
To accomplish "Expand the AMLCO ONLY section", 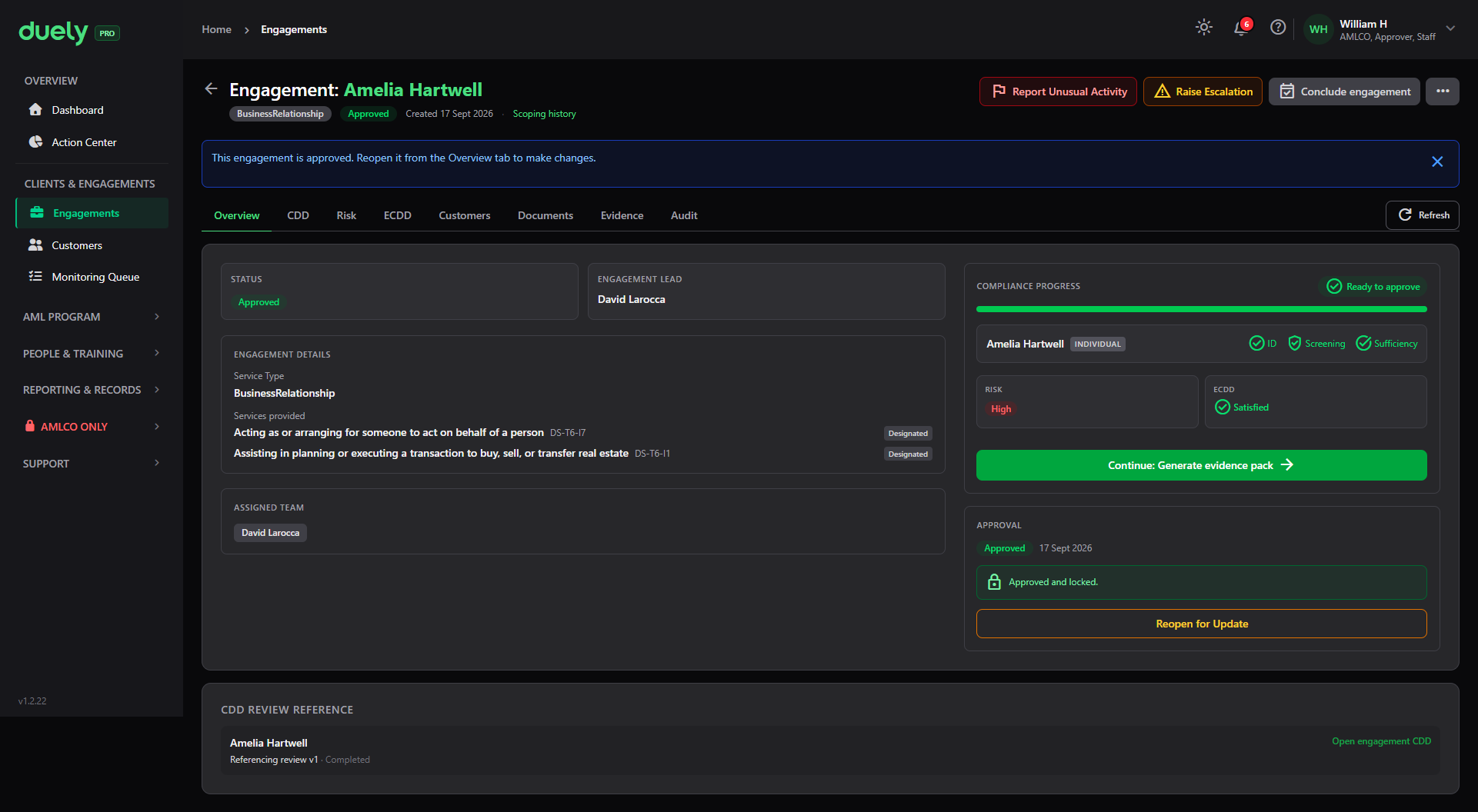I will [92, 427].
